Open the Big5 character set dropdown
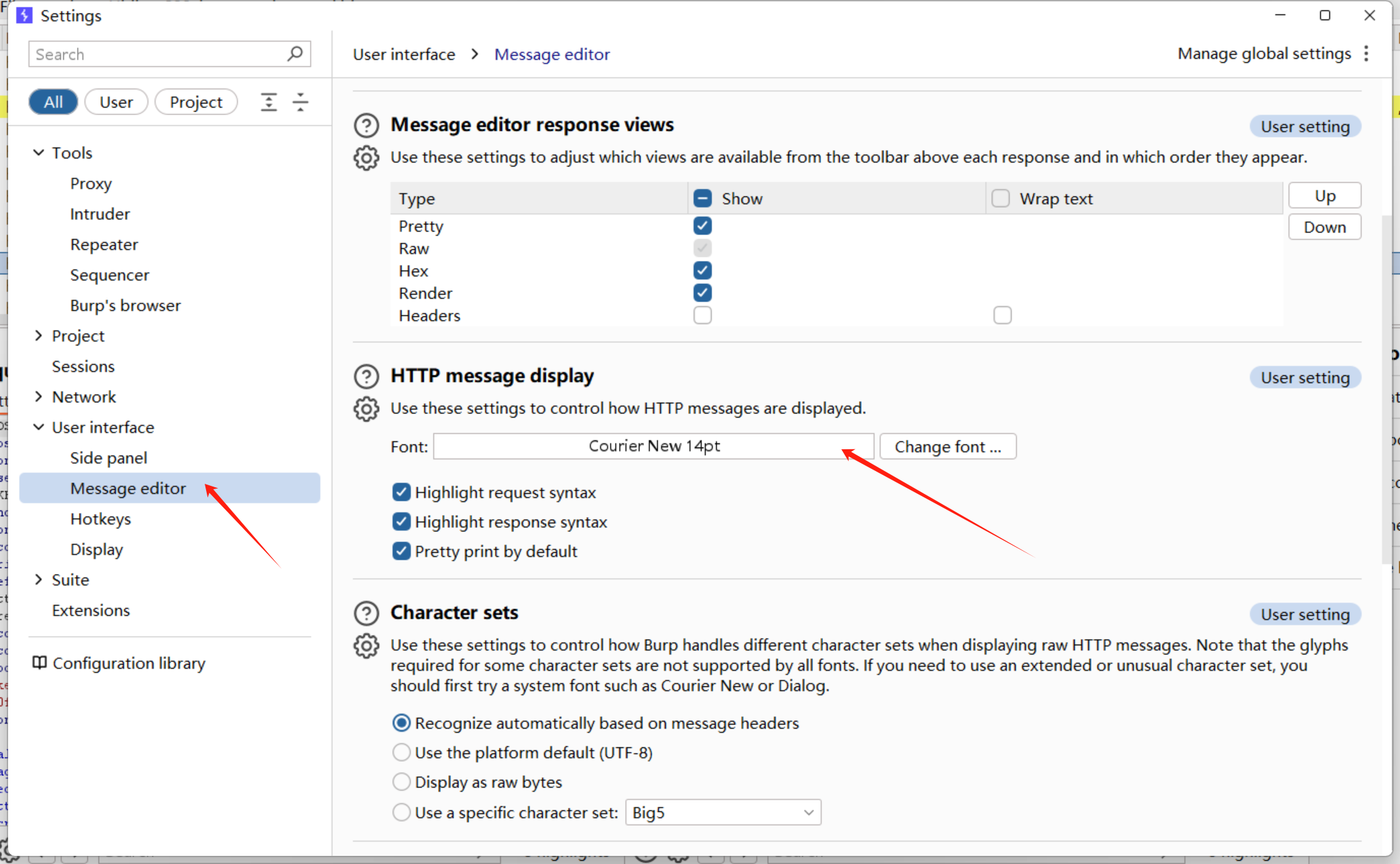Viewport: 1400px width, 864px height. [x=723, y=812]
